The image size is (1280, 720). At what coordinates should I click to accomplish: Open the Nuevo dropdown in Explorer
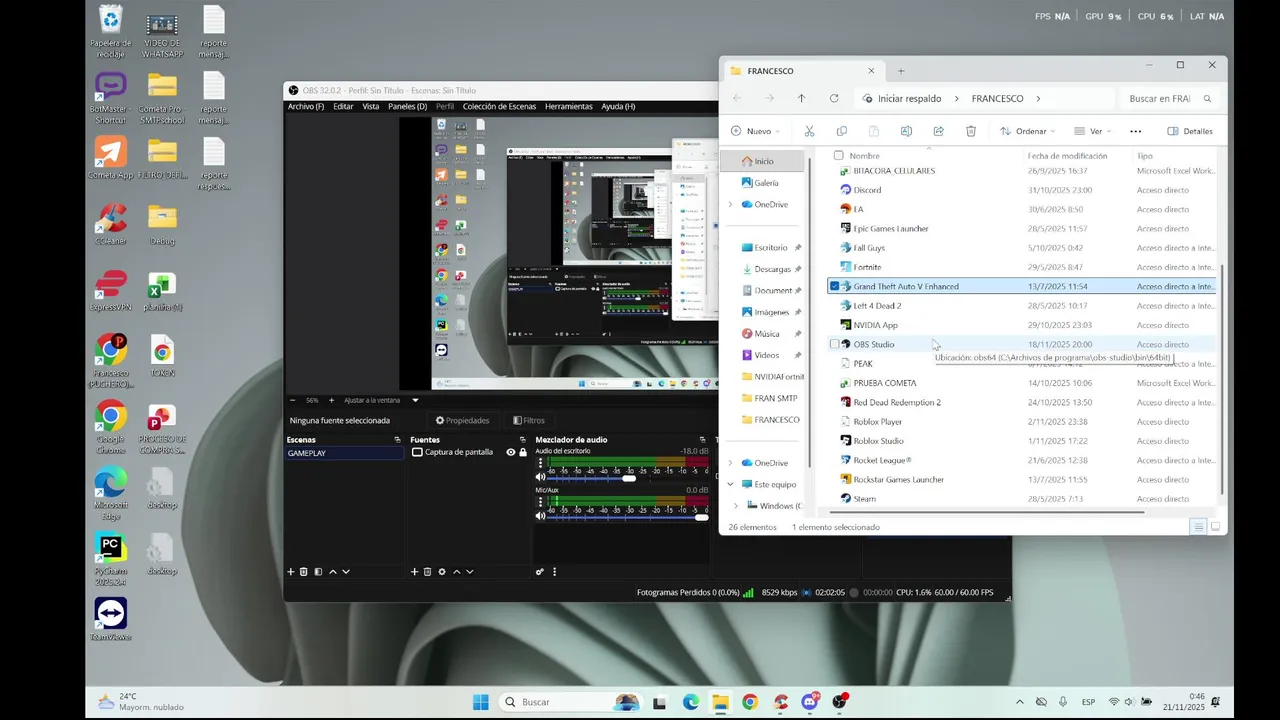click(x=755, y=131)
